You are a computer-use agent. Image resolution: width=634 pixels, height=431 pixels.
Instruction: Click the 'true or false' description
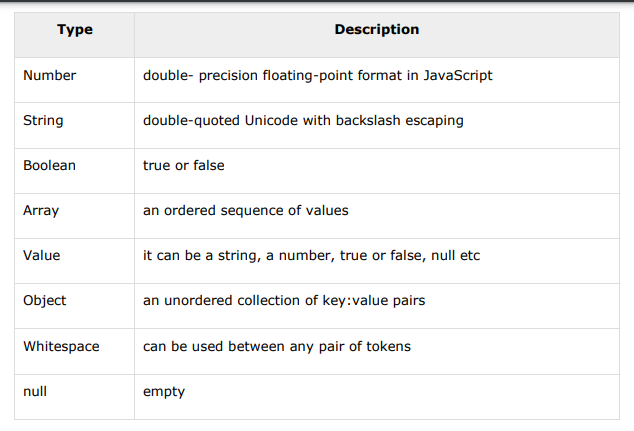[184, 165]
